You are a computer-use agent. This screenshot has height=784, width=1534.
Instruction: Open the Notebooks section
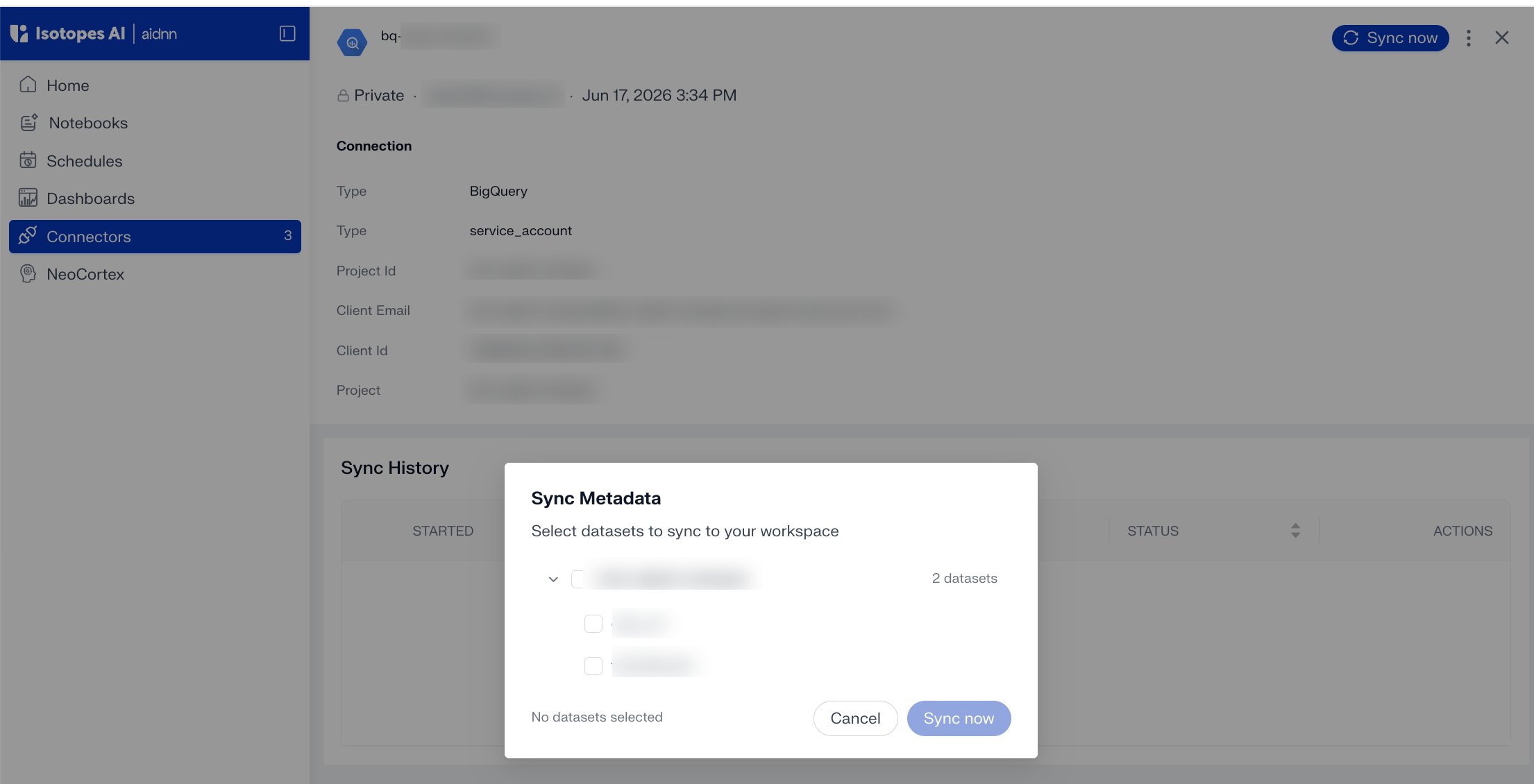[155, 123]
